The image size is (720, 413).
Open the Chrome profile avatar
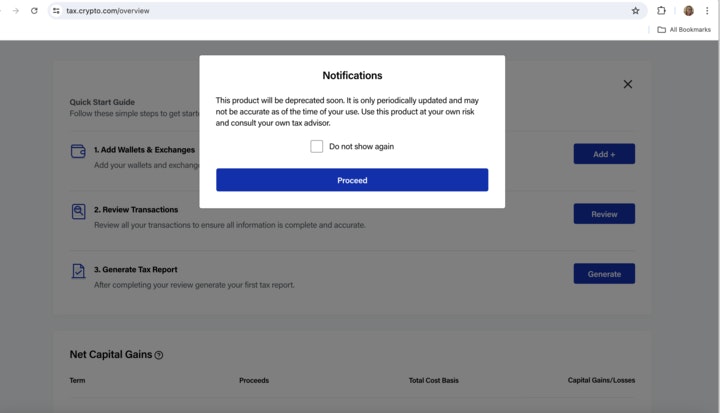[x=688, y=11]
